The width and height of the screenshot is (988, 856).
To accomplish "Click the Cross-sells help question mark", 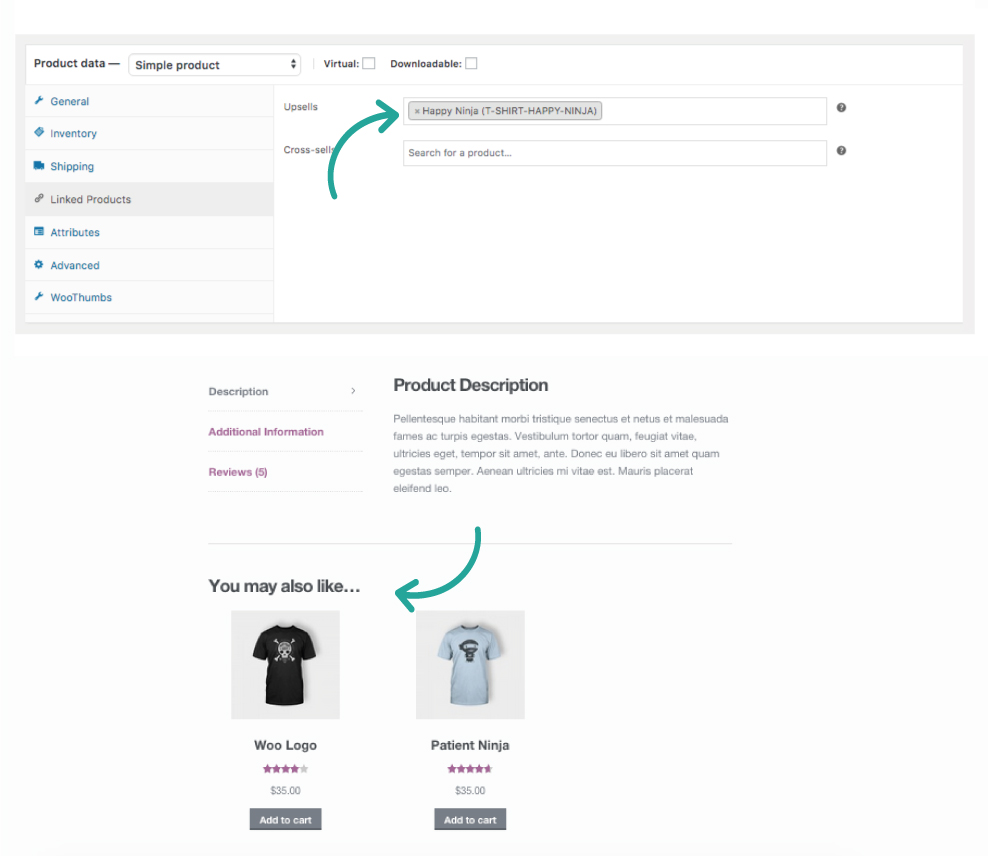I will [841, 152].
